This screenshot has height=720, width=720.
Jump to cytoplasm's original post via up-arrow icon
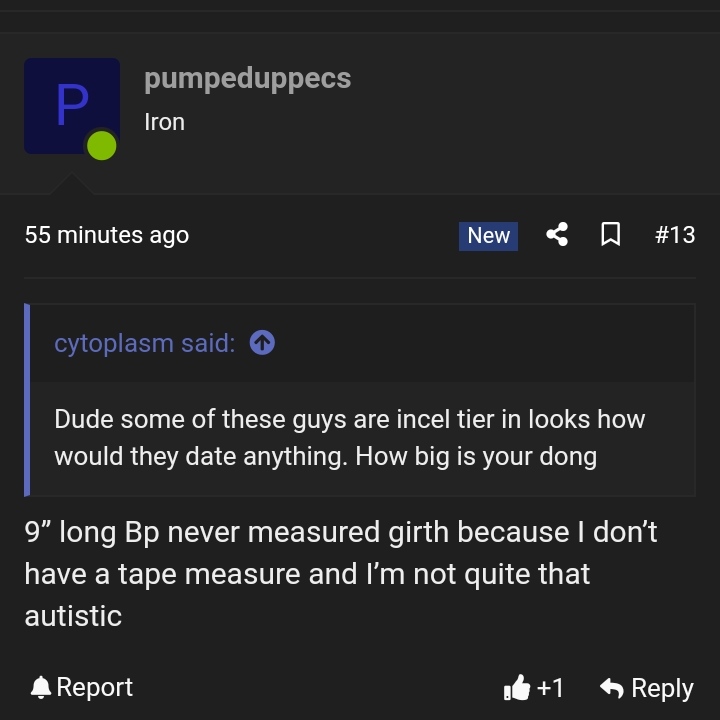pyautogui.click(x=262, y=343)
